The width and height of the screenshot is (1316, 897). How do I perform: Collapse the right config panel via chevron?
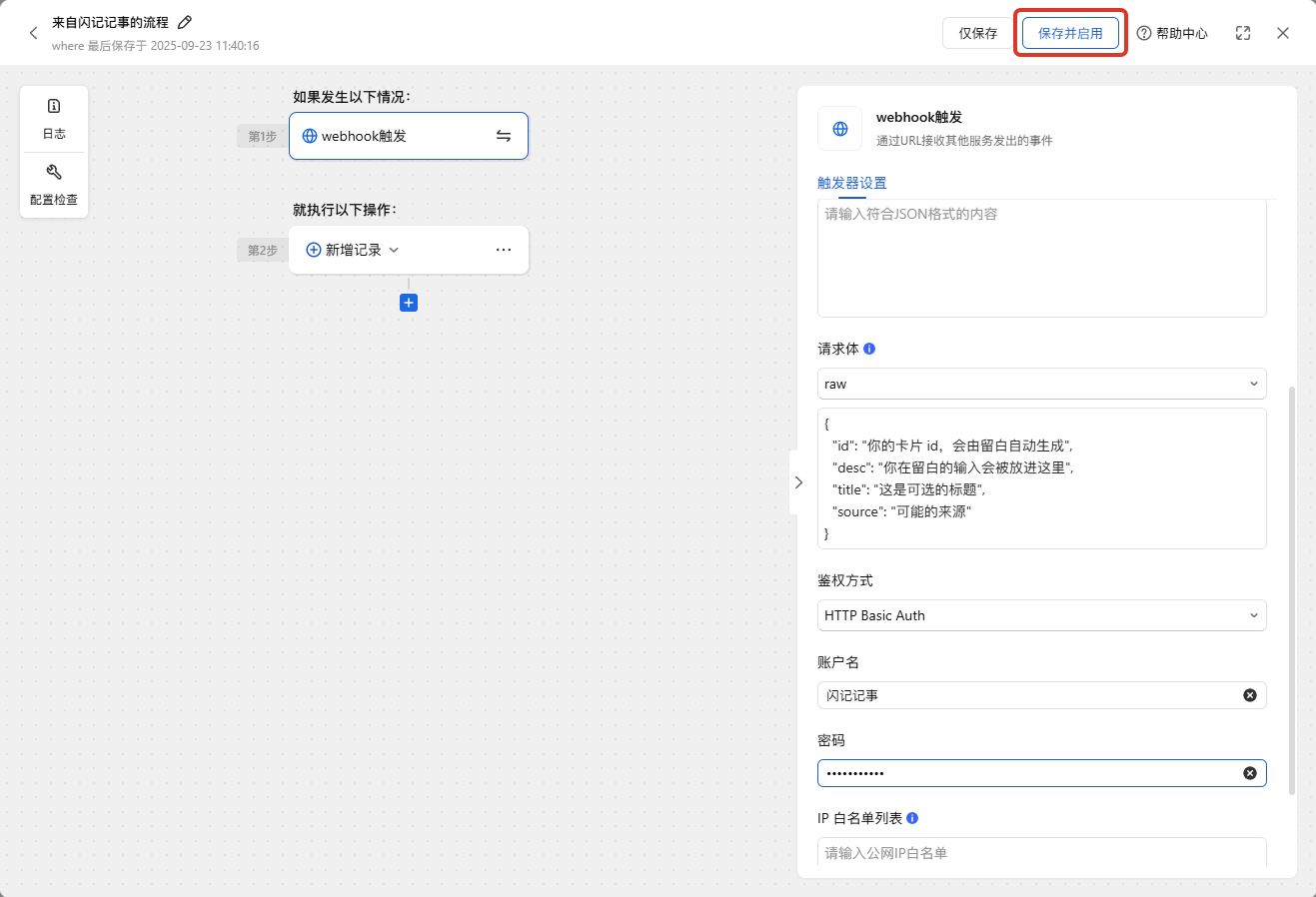click(798, 481)
